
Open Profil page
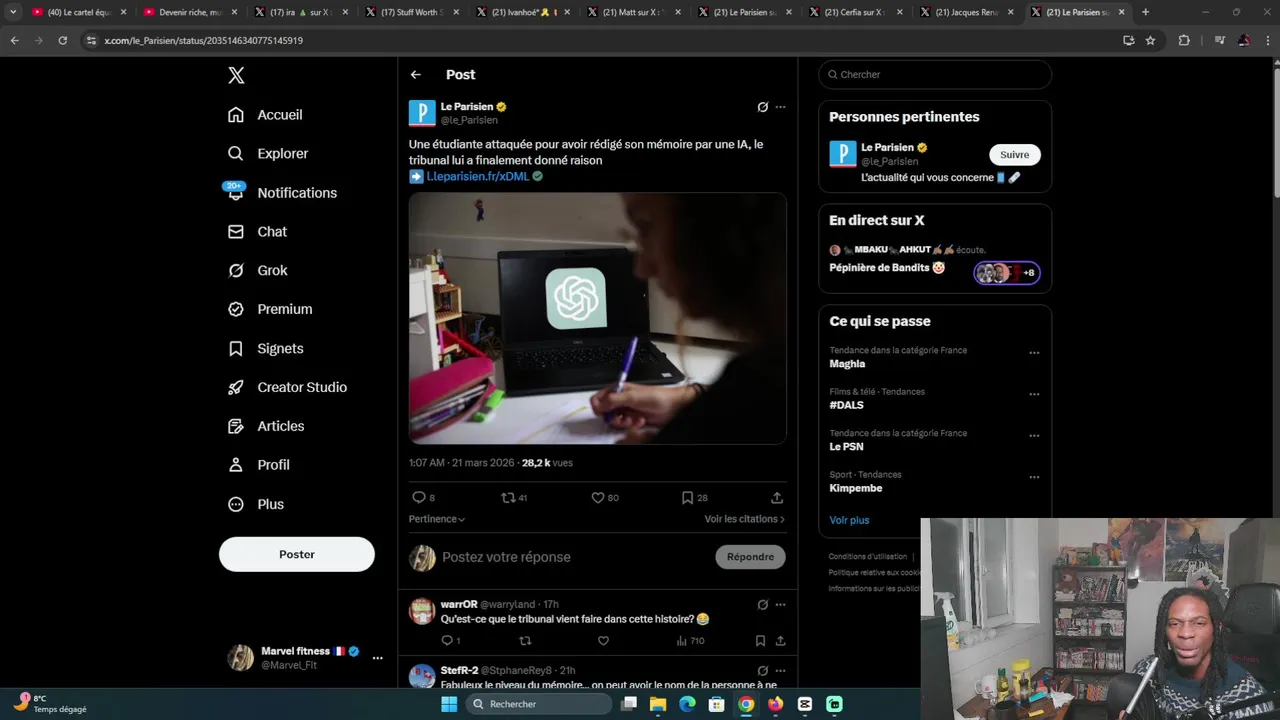tap(258, 465)
